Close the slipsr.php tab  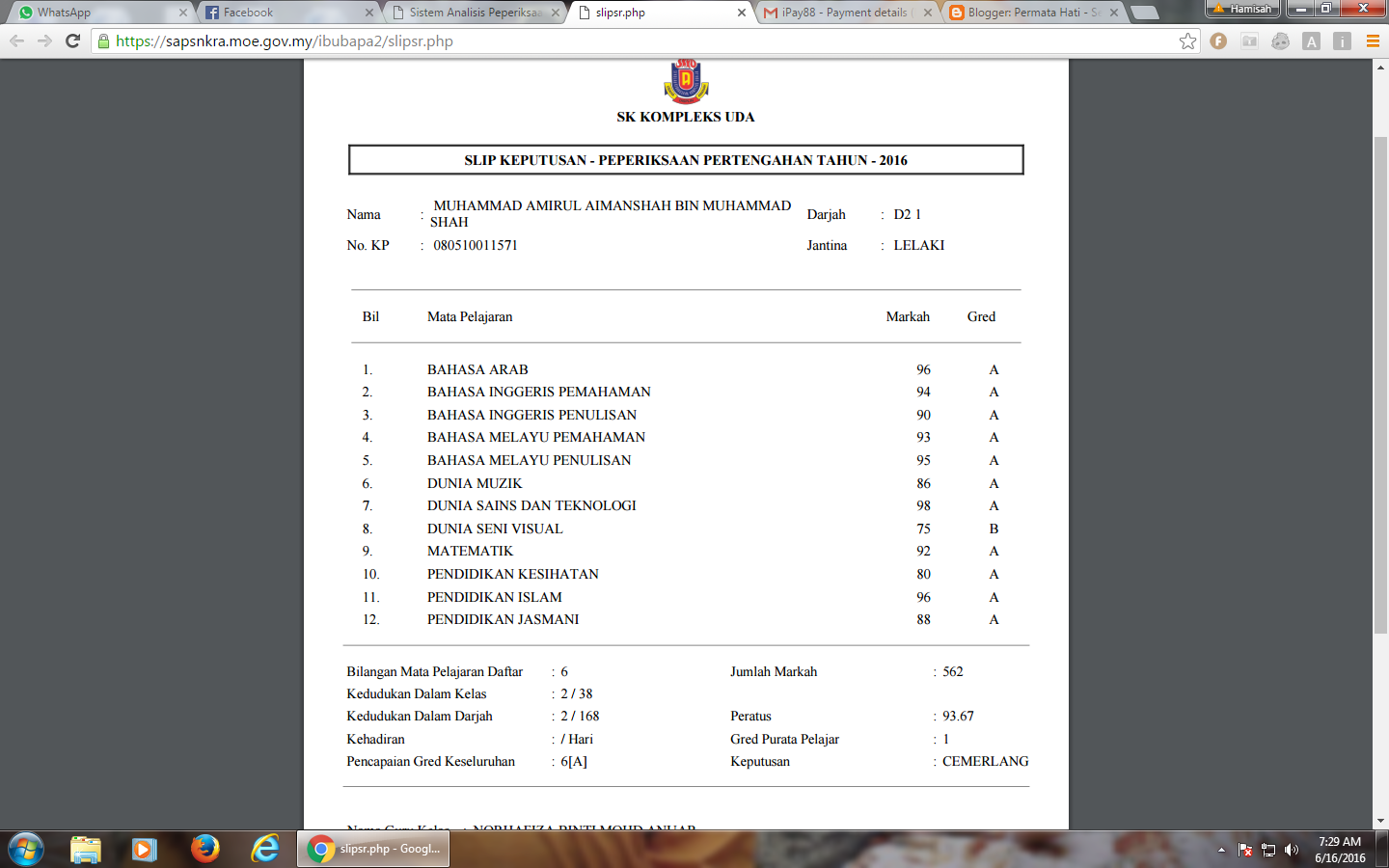coord(742,13)
